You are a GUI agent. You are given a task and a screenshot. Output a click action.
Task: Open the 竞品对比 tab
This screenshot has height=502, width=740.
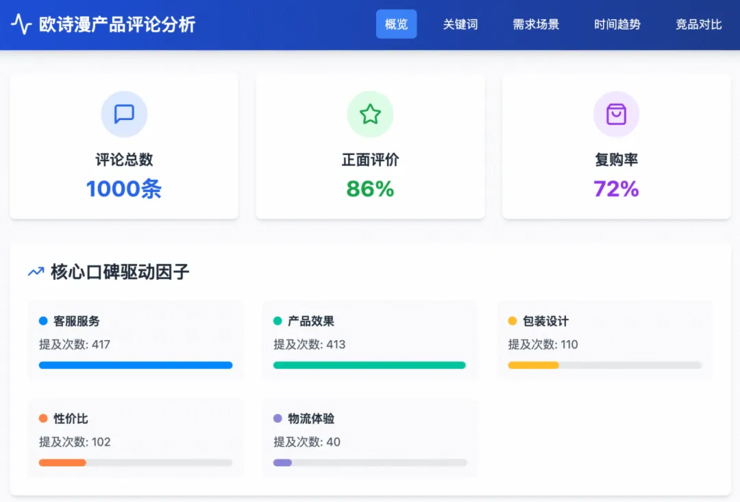(x=698, y=24)
